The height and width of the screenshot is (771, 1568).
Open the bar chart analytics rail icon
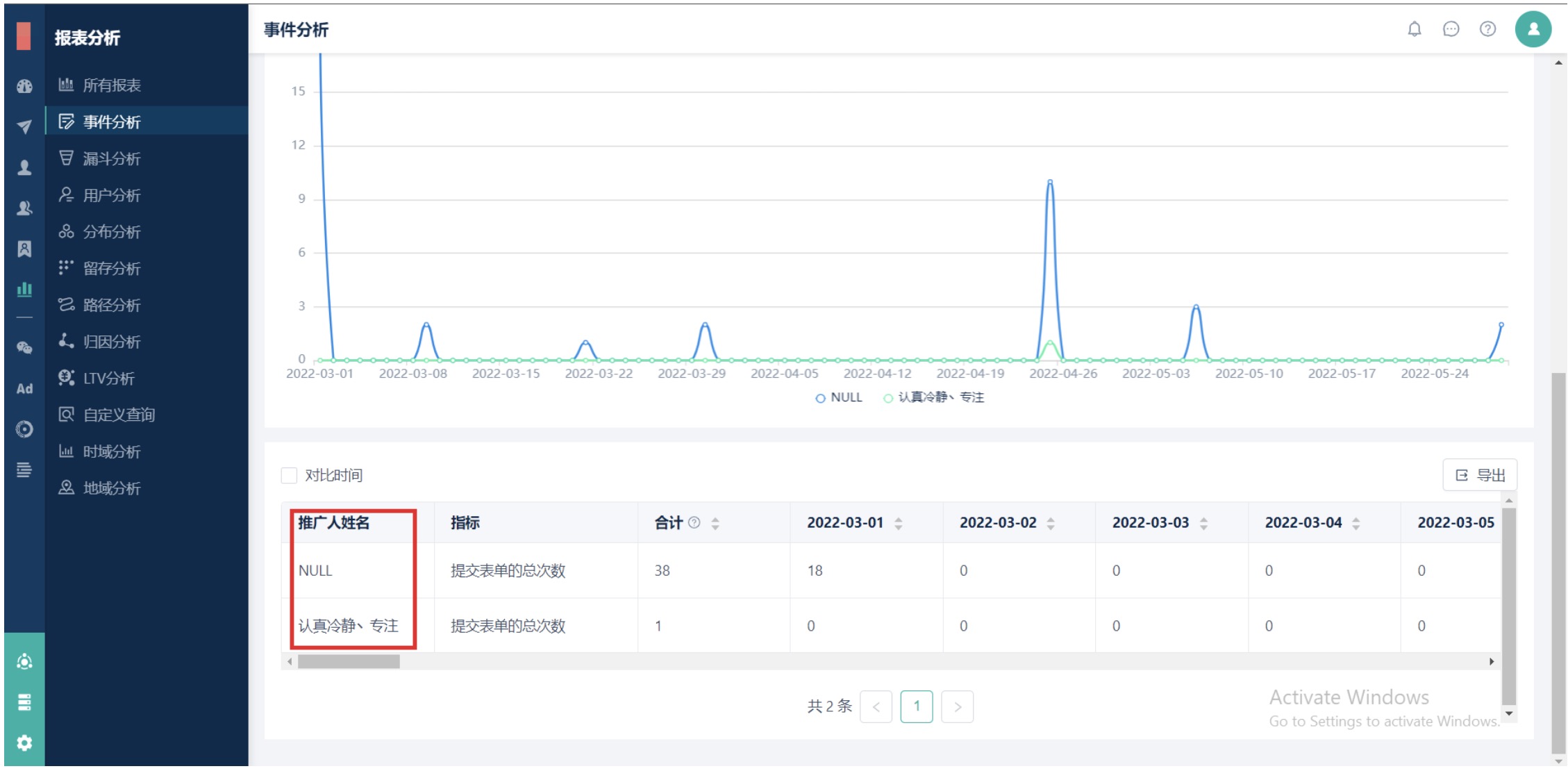(24, 289)
